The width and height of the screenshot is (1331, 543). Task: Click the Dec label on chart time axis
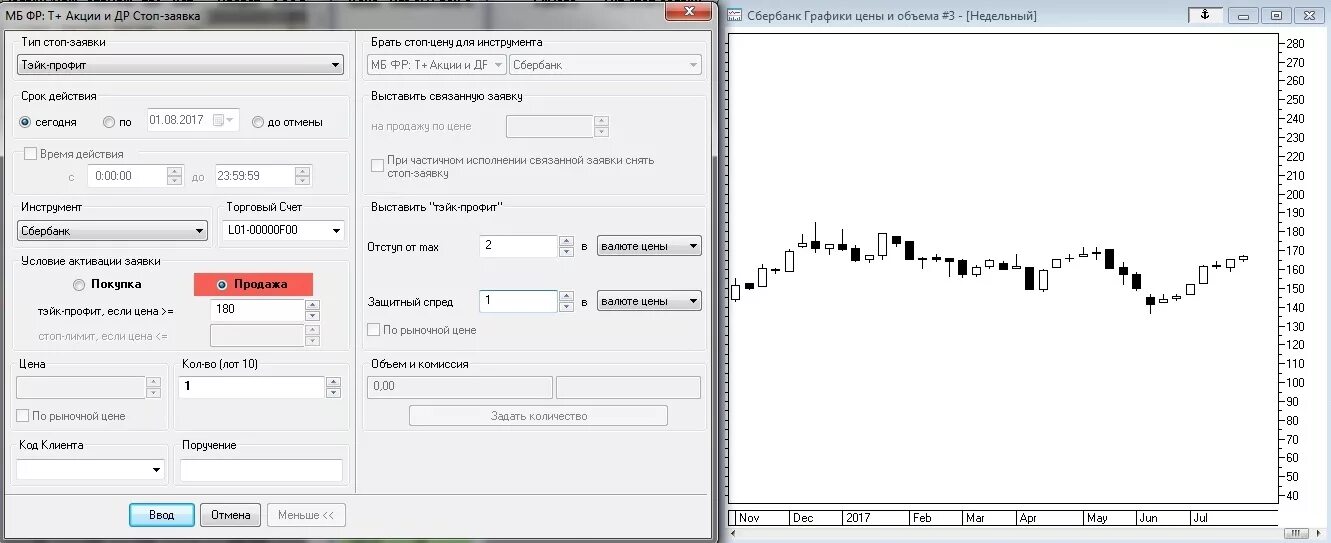tap(803, 518)
